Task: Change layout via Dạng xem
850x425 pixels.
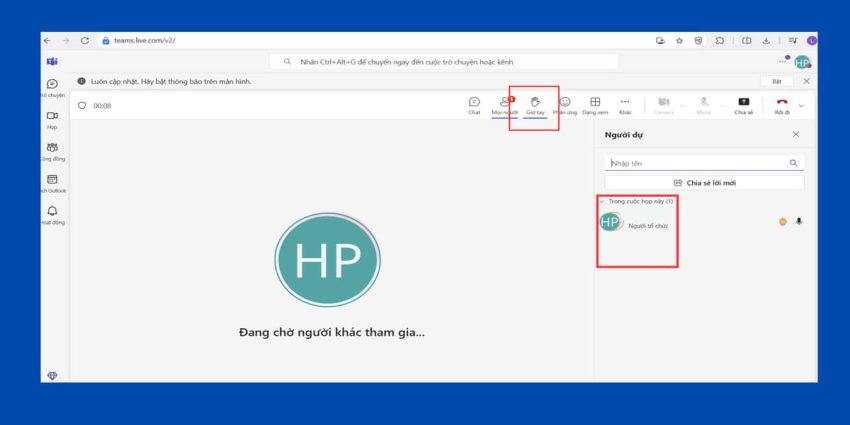Action: [595, 105]
